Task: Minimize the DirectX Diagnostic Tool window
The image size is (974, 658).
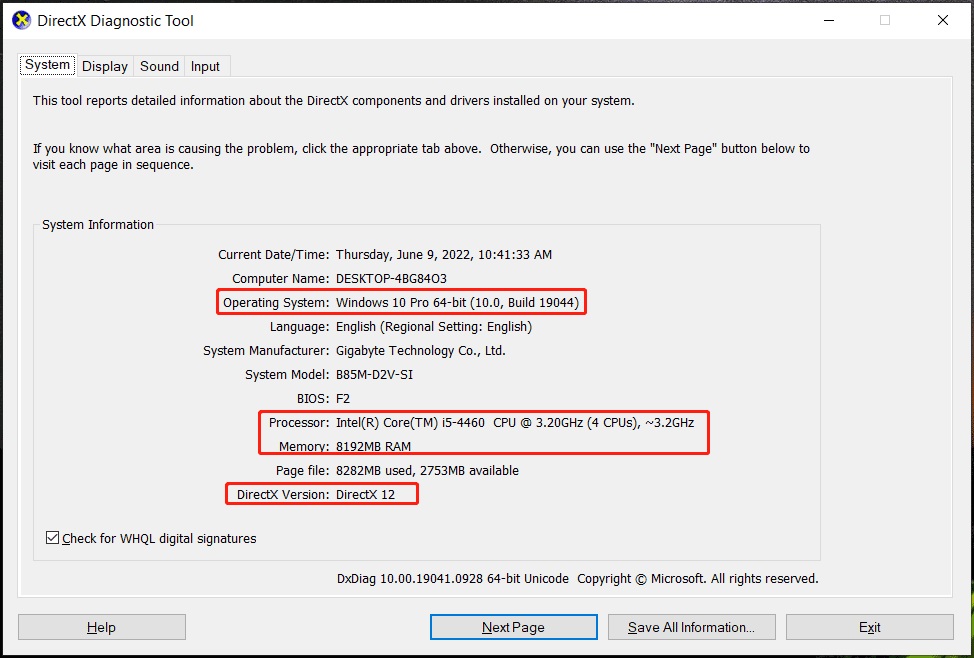Action: [828, 19]
